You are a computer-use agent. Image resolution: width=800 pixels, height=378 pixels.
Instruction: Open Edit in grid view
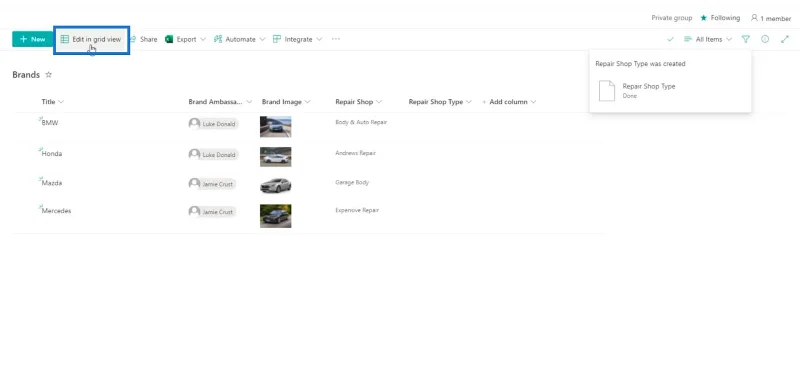pos(91,39)
